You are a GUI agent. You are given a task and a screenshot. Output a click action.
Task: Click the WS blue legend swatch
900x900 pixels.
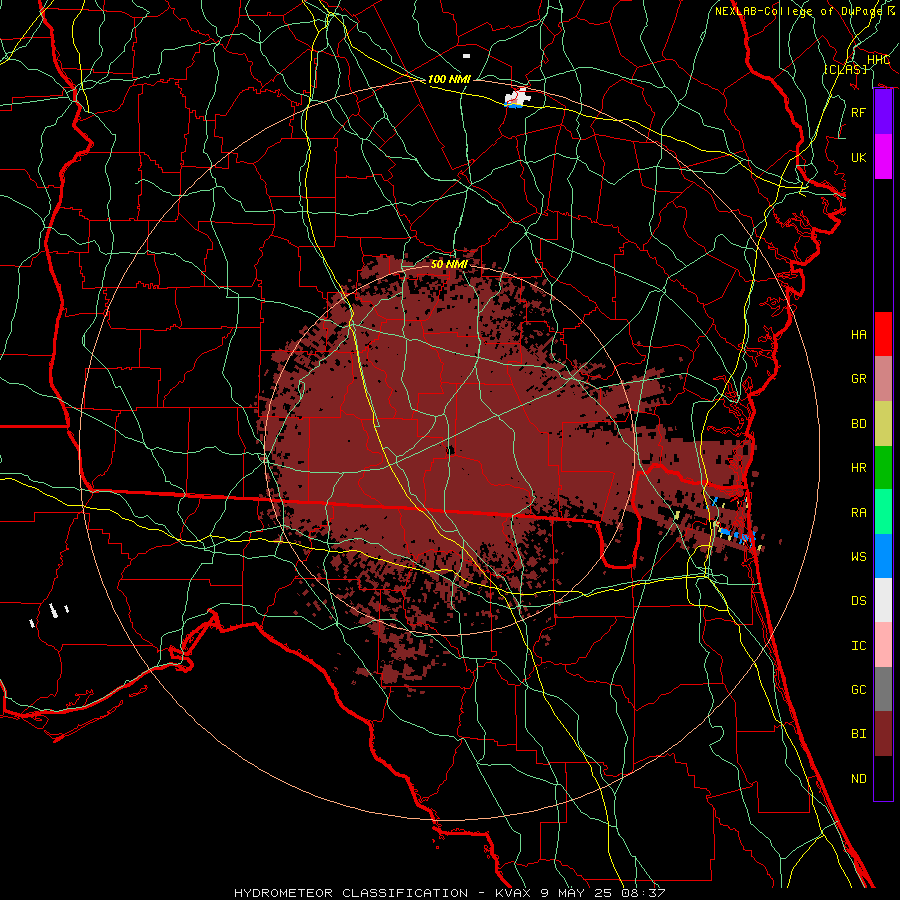coord(883,556)
